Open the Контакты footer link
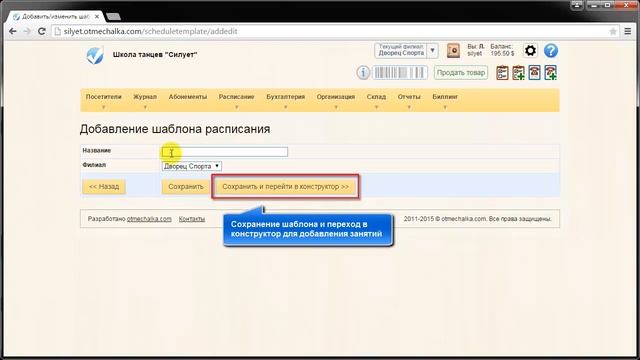640x360 pixels. coord(192,219)
